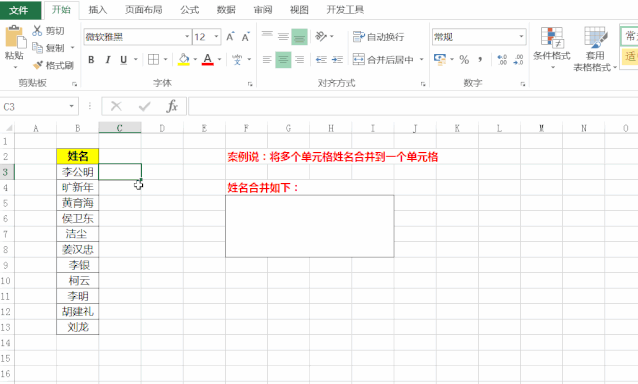Switch to 审阅 tab
This screenshot has height=384, width=638.
coord(263,10)
